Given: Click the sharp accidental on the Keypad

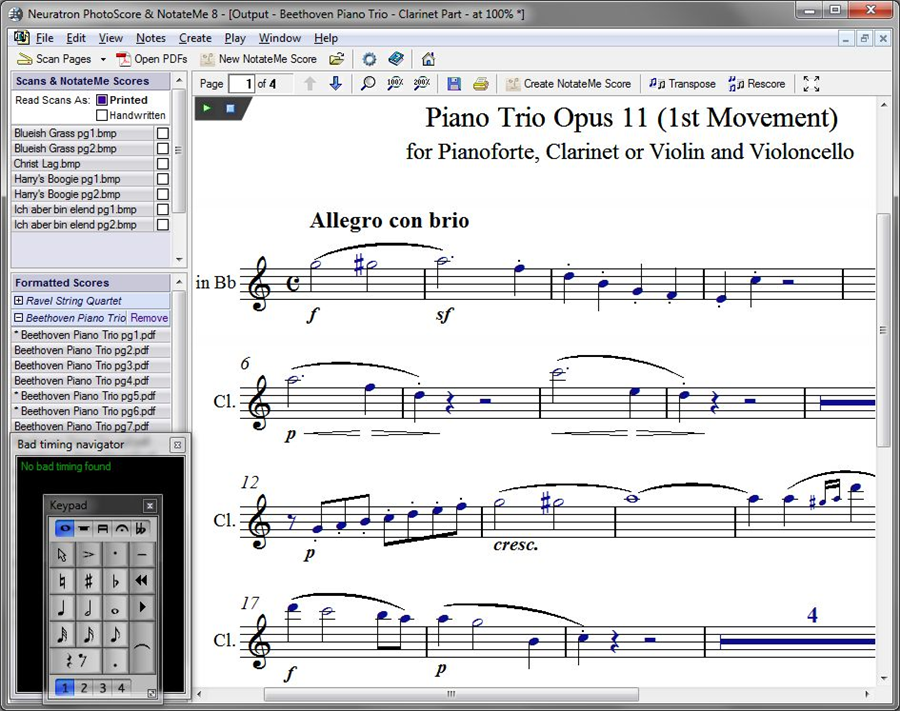Looking at the screenshot, I should [x=88, y=580].
